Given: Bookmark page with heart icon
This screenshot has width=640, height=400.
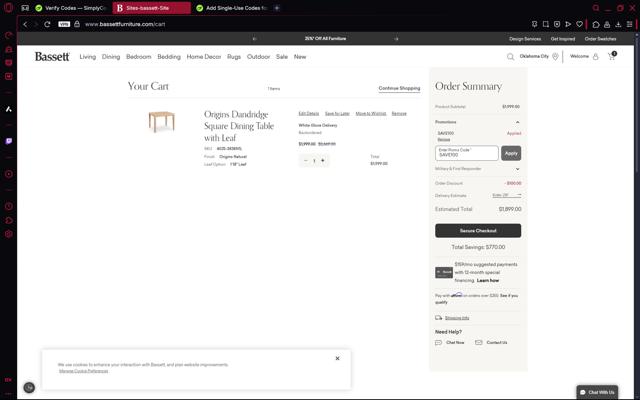Looking at the screenshot, I should [x=579, y=24].
